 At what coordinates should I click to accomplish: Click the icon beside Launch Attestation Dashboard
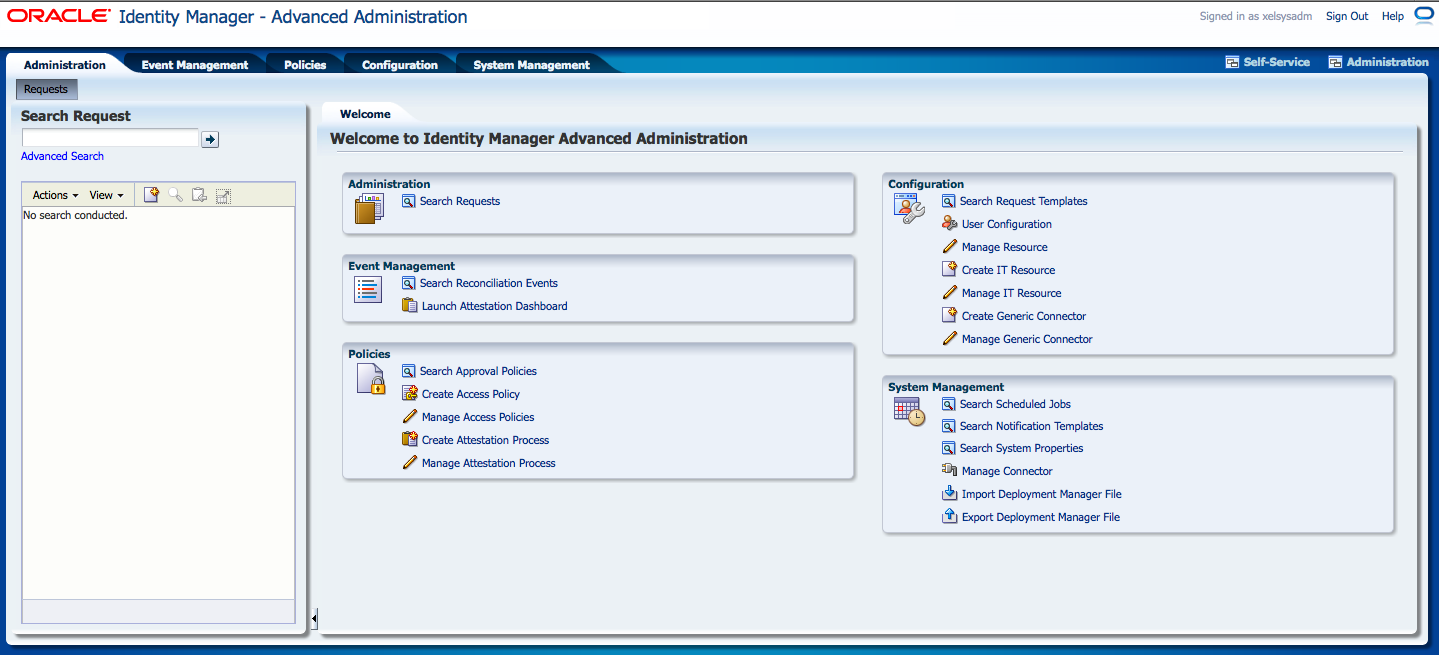click(409, 306)
